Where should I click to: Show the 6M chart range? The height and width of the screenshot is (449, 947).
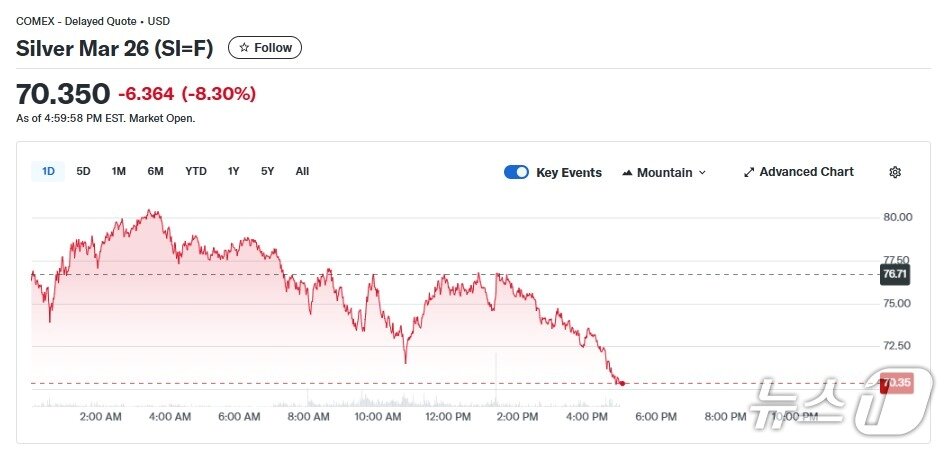155,171
